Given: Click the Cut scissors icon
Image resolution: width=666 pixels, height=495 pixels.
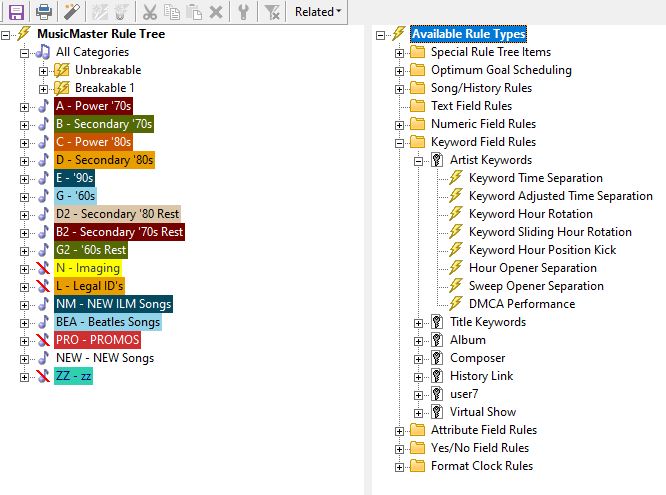Looking at the screenshot, I should tap(150, 12).
